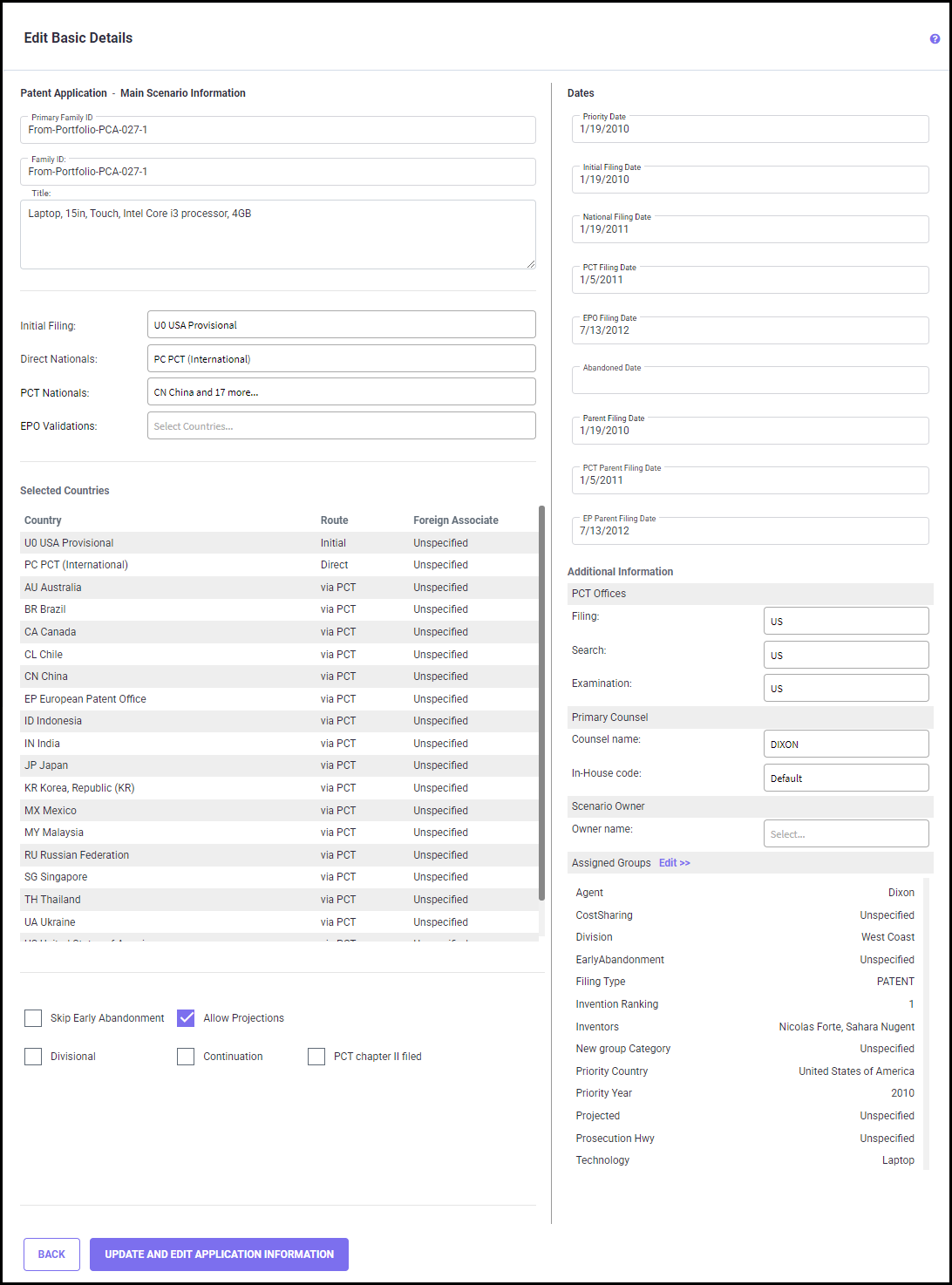
Task: Click into the Title text area
Action: pos(277,235)
